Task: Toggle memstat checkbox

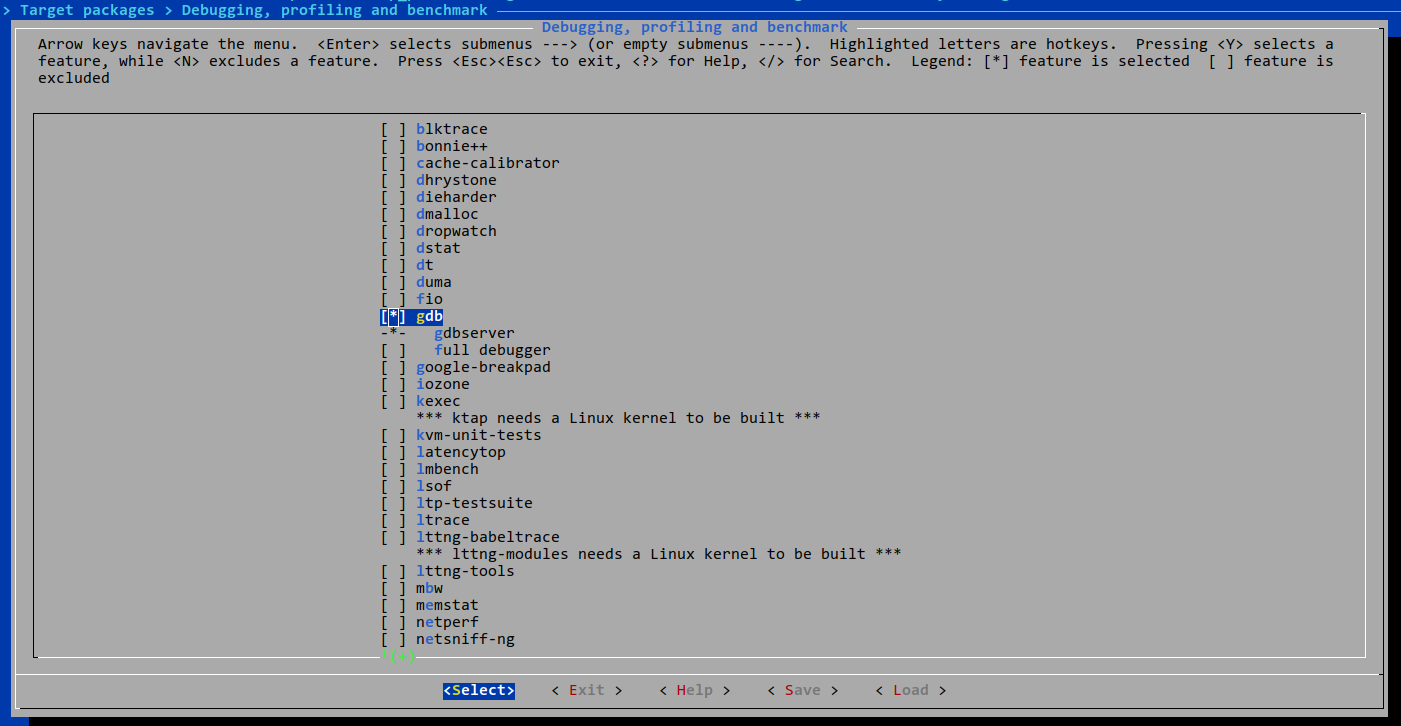Action: pos(393,605)
